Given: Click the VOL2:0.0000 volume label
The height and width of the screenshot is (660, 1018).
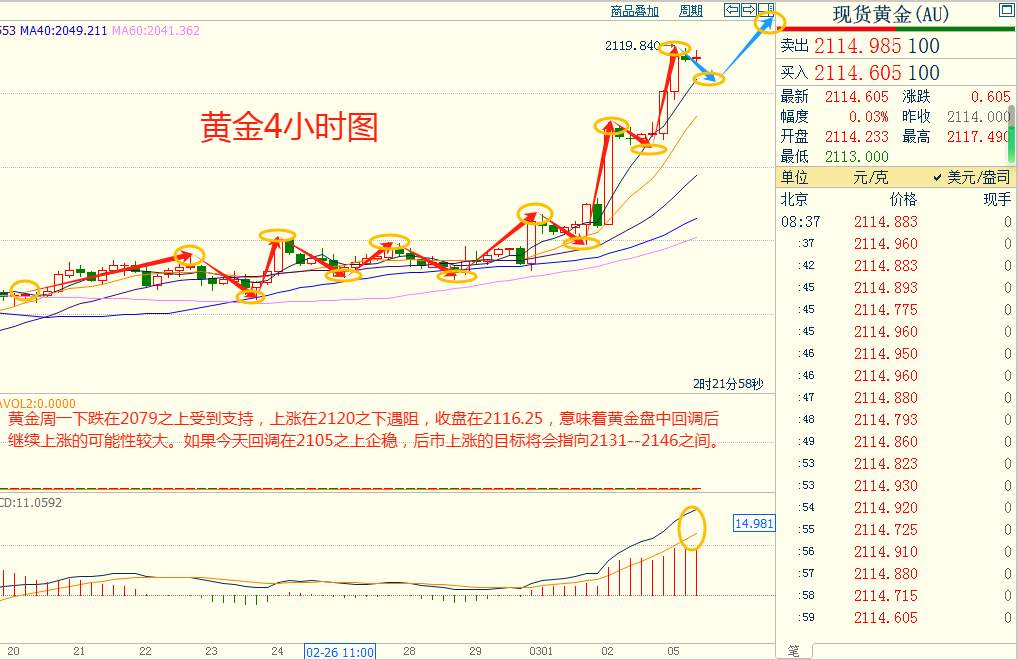Looking at the screenshot, I should click(38, 403).
